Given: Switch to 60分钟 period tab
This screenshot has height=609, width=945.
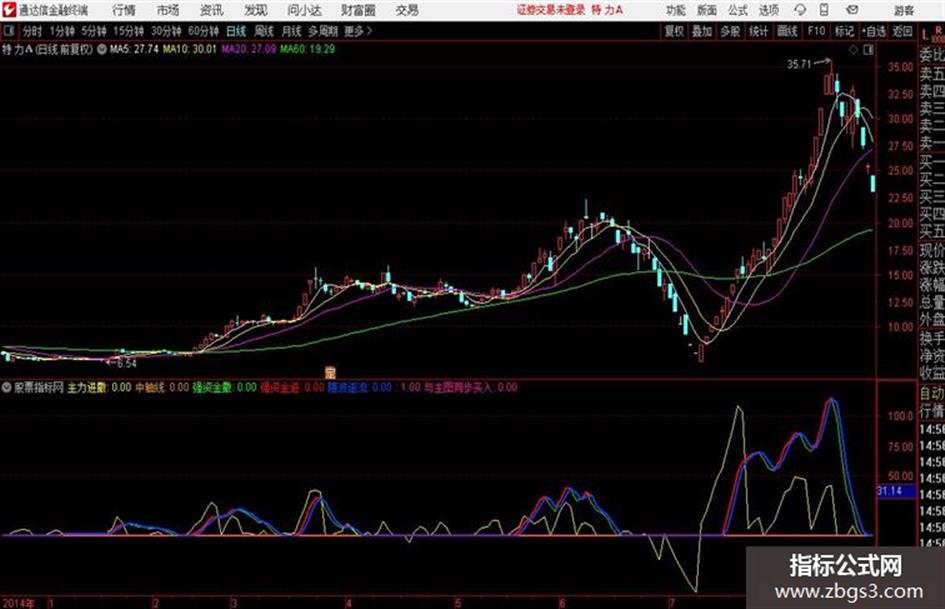Looking at the screenshot, I should [203, 31].
